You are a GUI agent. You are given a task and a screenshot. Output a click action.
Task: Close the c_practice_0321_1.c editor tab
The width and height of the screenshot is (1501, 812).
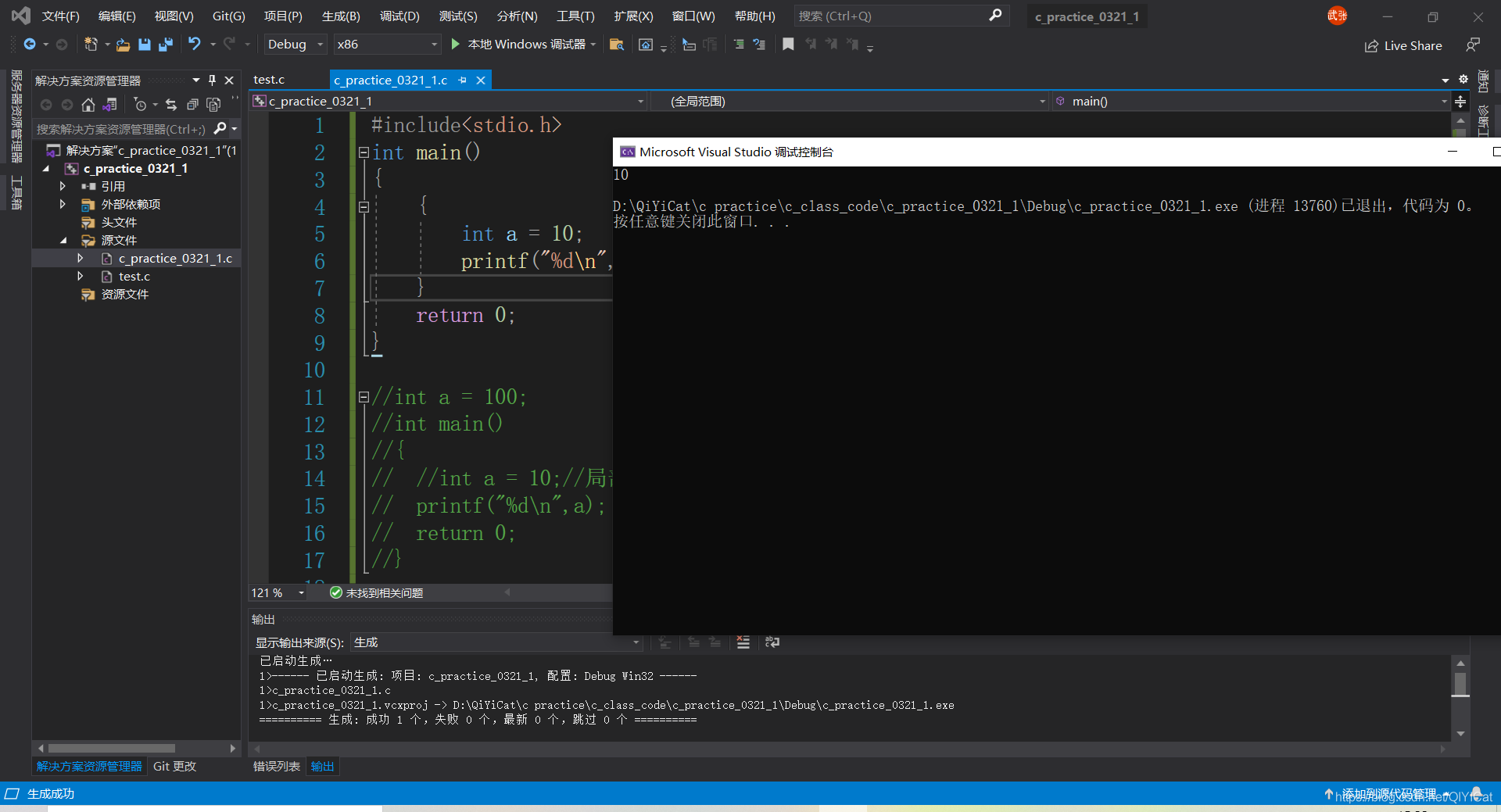point(481,80)
